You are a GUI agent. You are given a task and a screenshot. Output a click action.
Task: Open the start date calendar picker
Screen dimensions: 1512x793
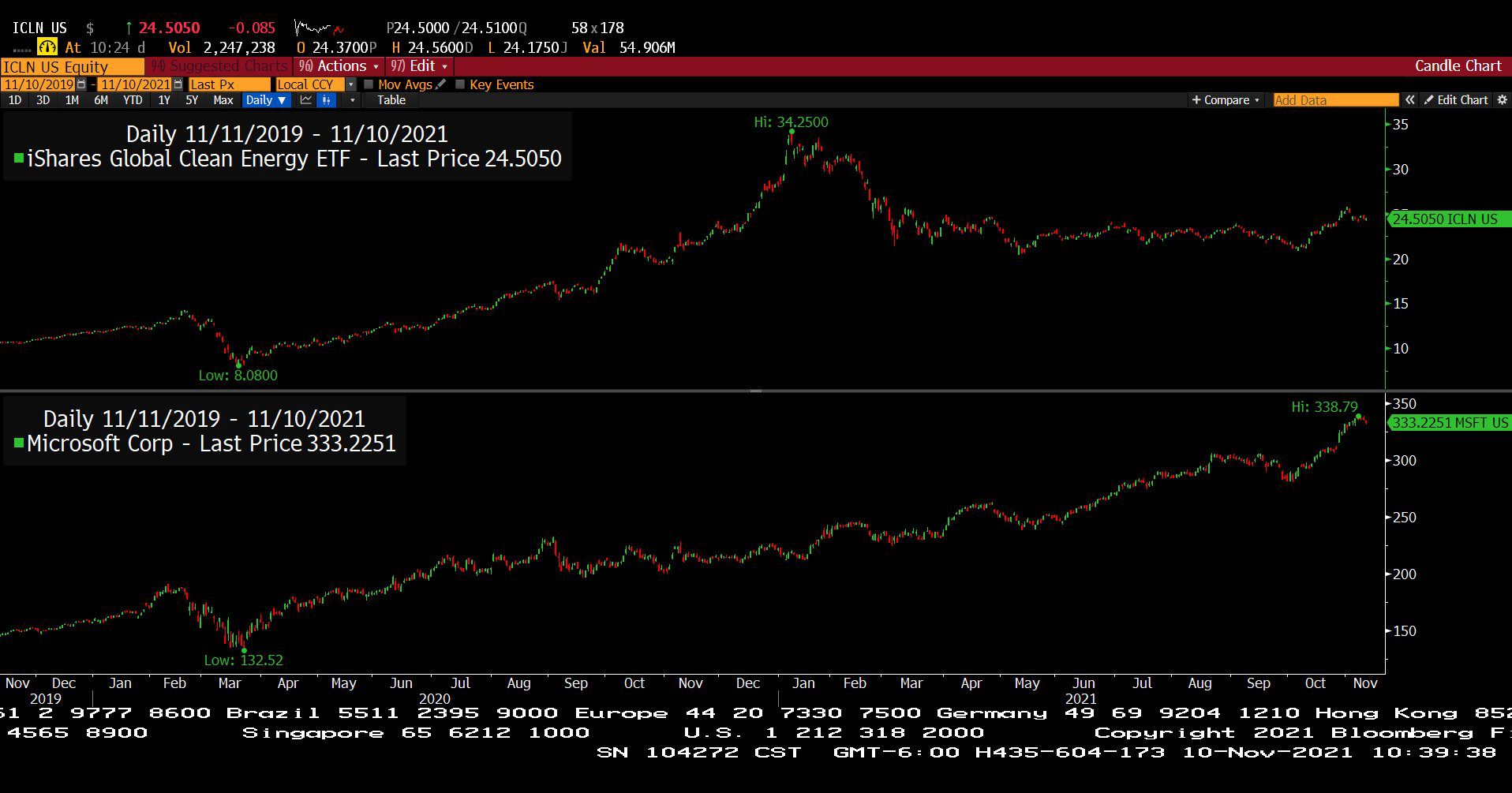(80, 84)
